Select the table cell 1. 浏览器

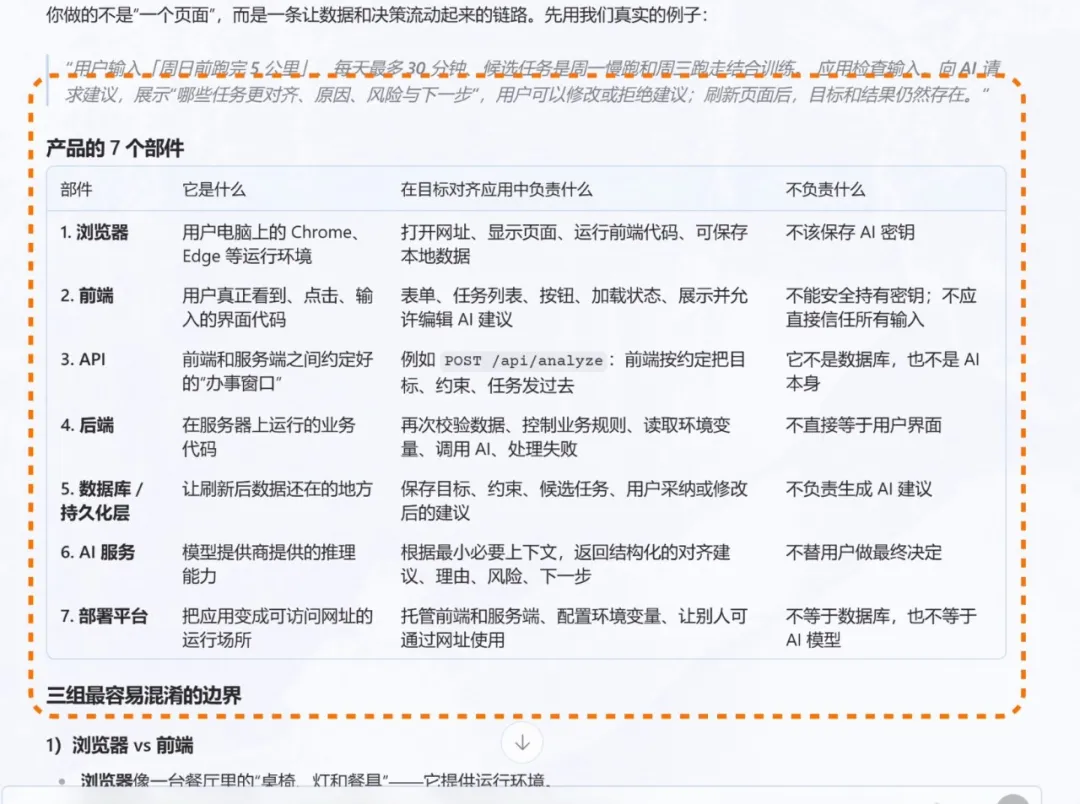[x=94, y=232]
